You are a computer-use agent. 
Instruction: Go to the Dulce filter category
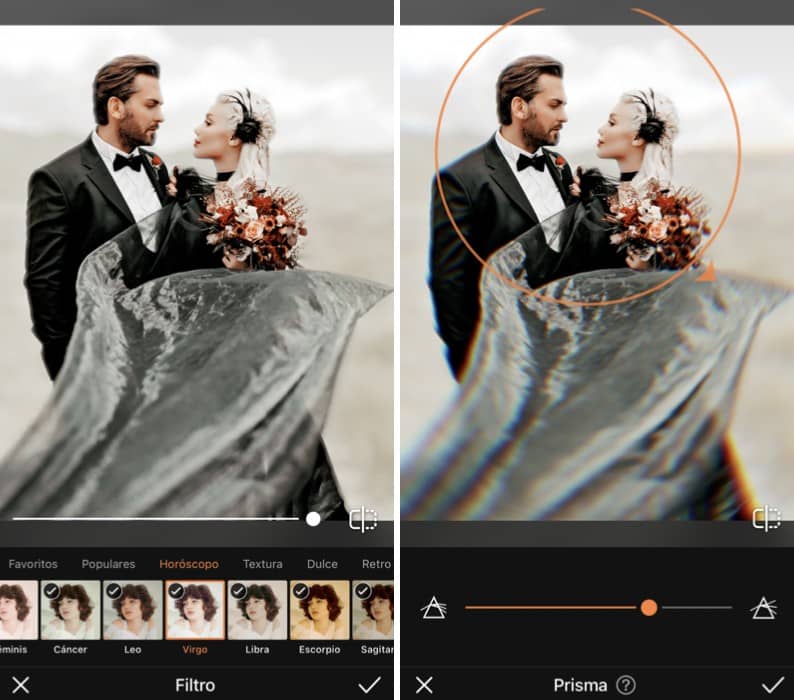pyautogui.click(x=322, y=564)
